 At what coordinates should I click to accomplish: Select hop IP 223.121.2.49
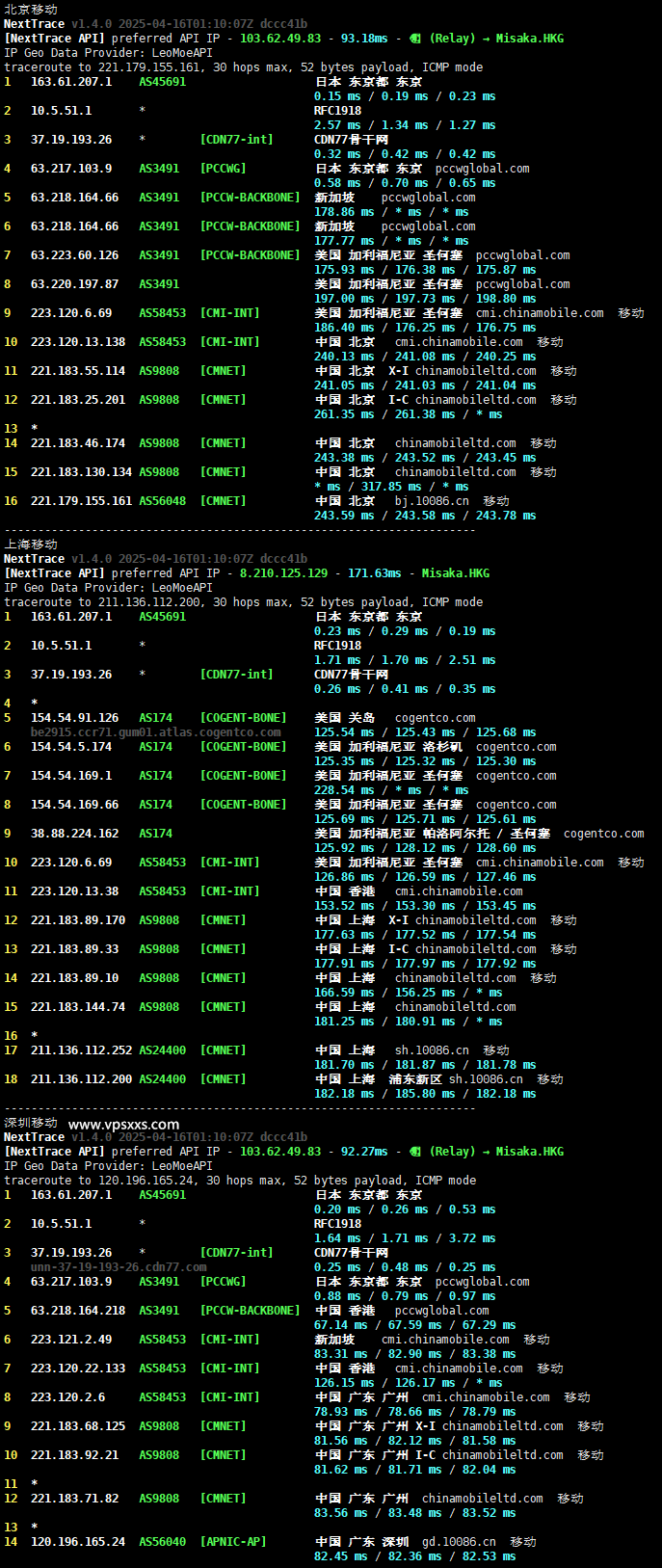tap(71, 1340)
